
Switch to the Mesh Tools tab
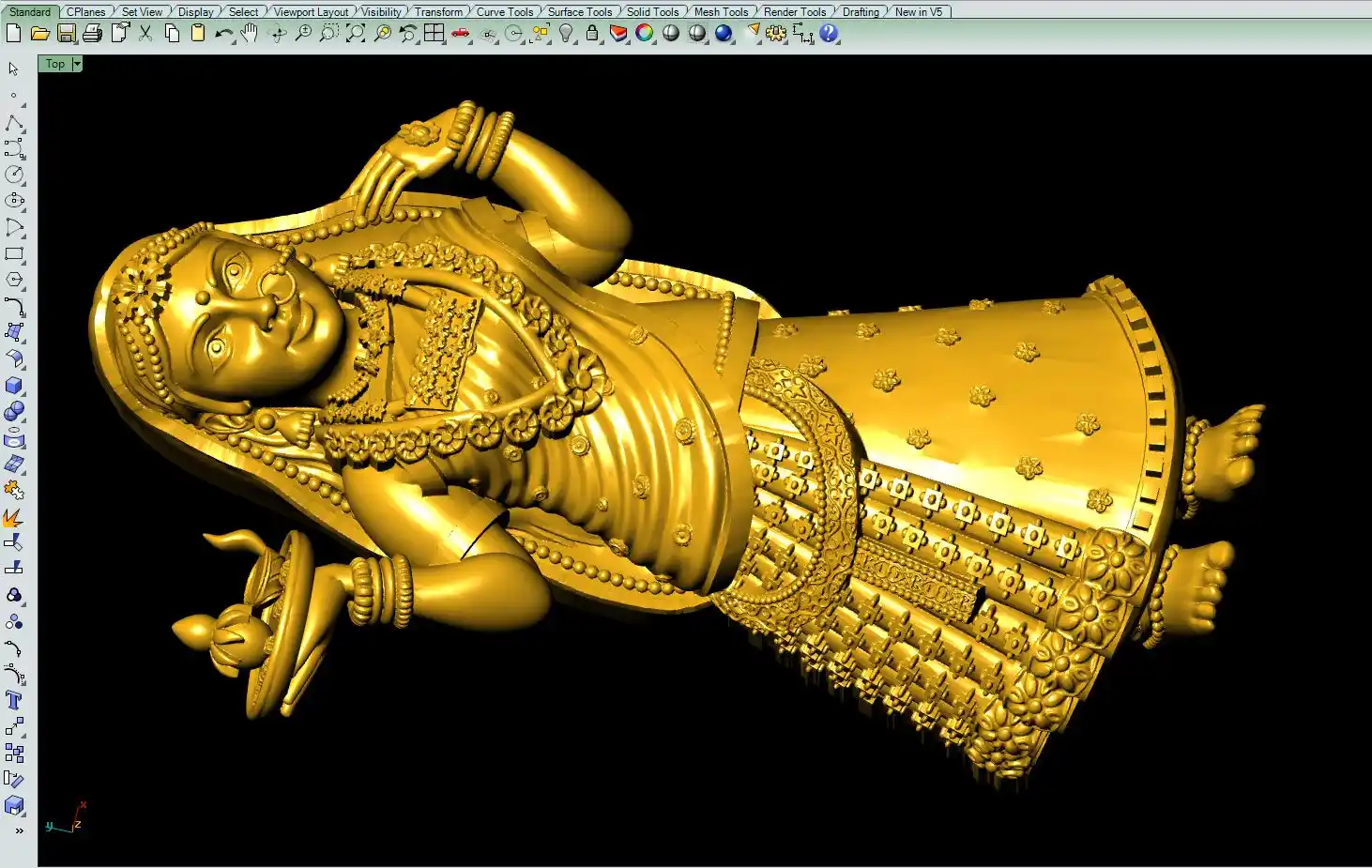point(721,12)
